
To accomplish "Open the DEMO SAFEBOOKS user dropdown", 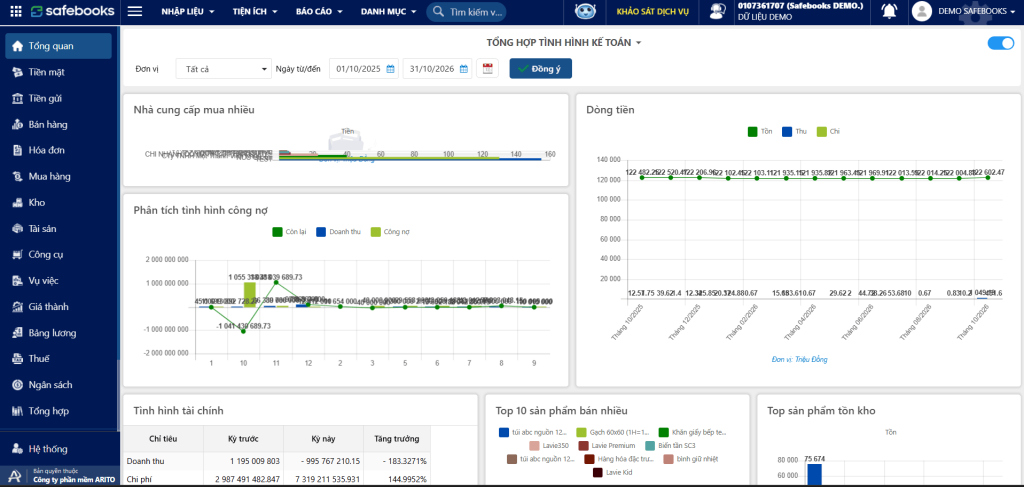I will tap(977, 11).
